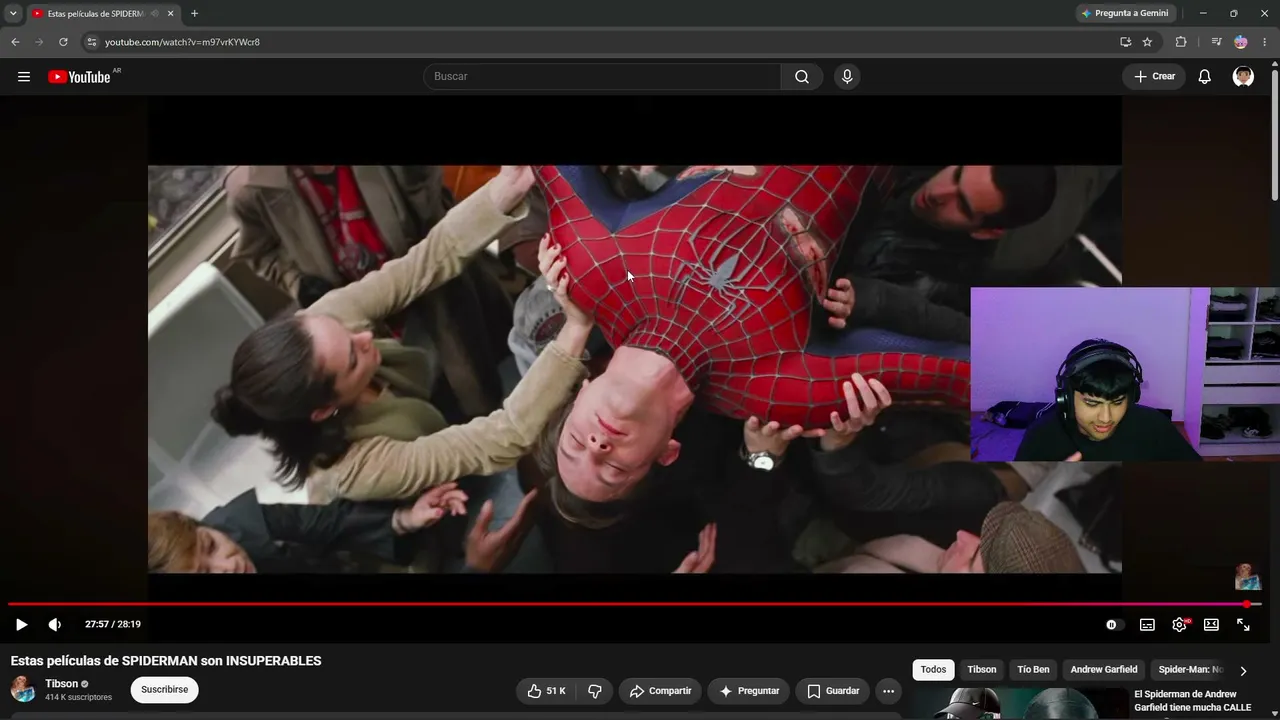The height and width of the screenshot is (720, 1280).
Task: Mute the video volume
Action: coord(55,624)
